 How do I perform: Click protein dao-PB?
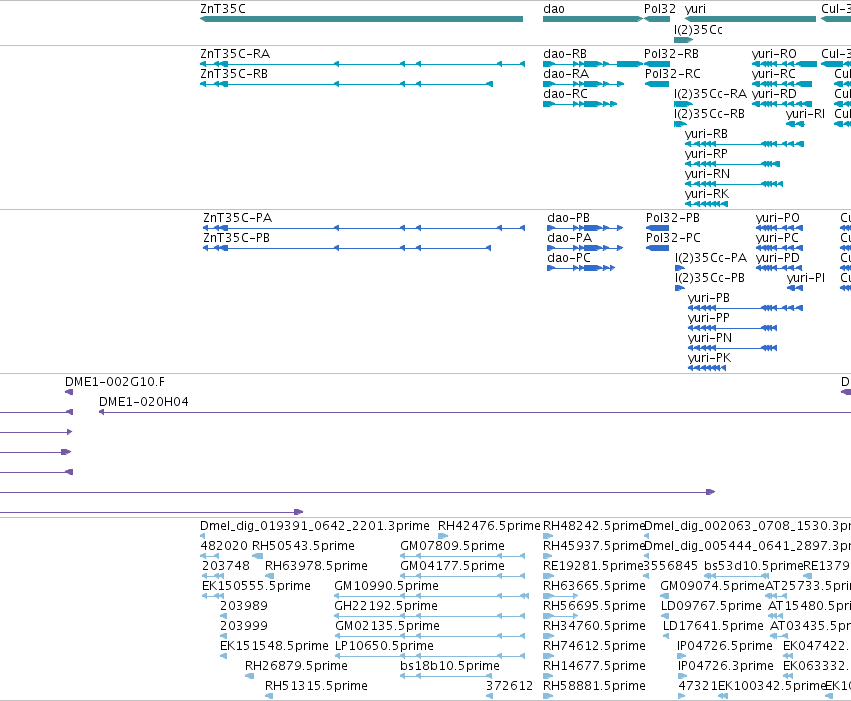pos(585,228)
